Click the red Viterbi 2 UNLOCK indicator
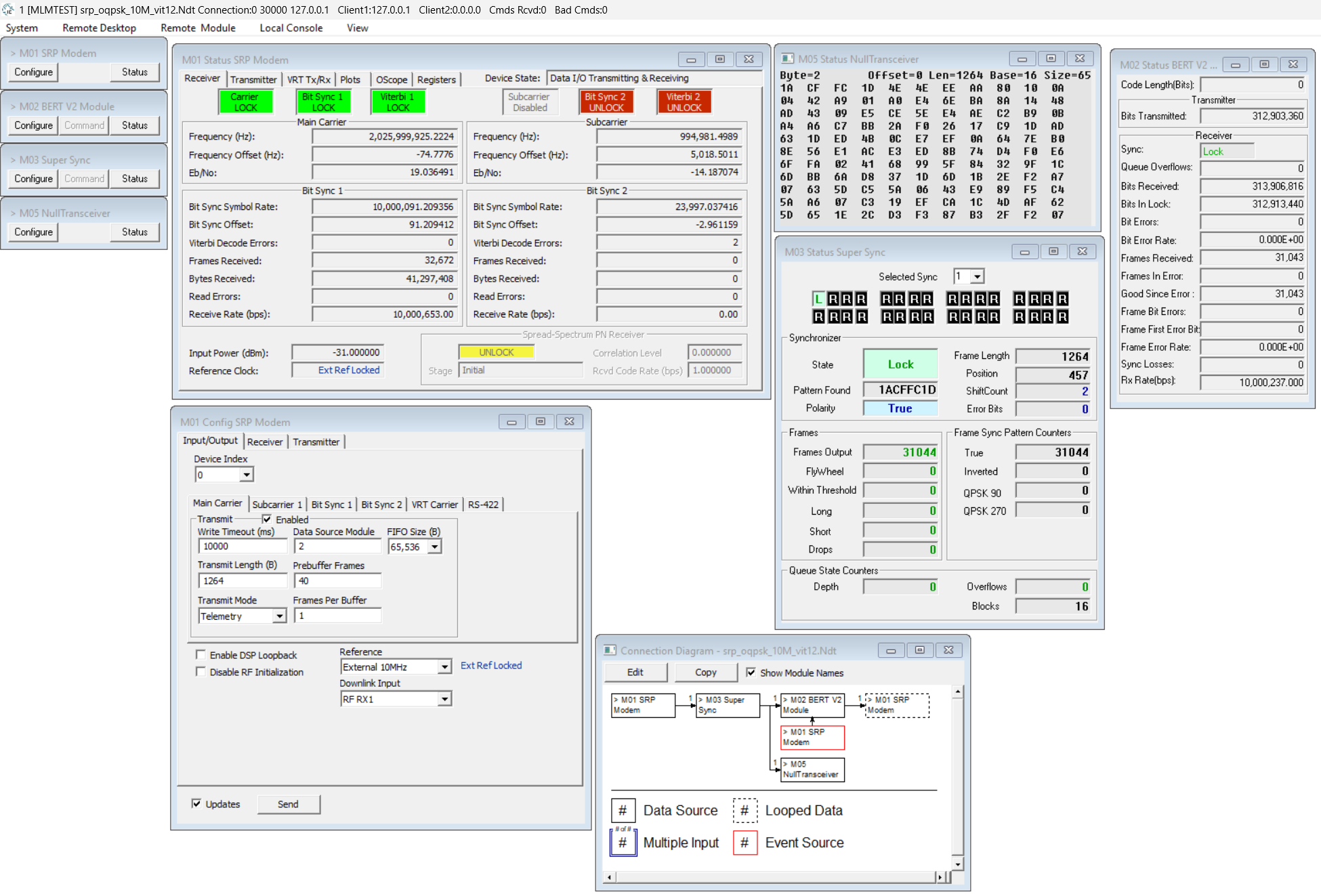 pyautogui.click(x=684, y=102)
